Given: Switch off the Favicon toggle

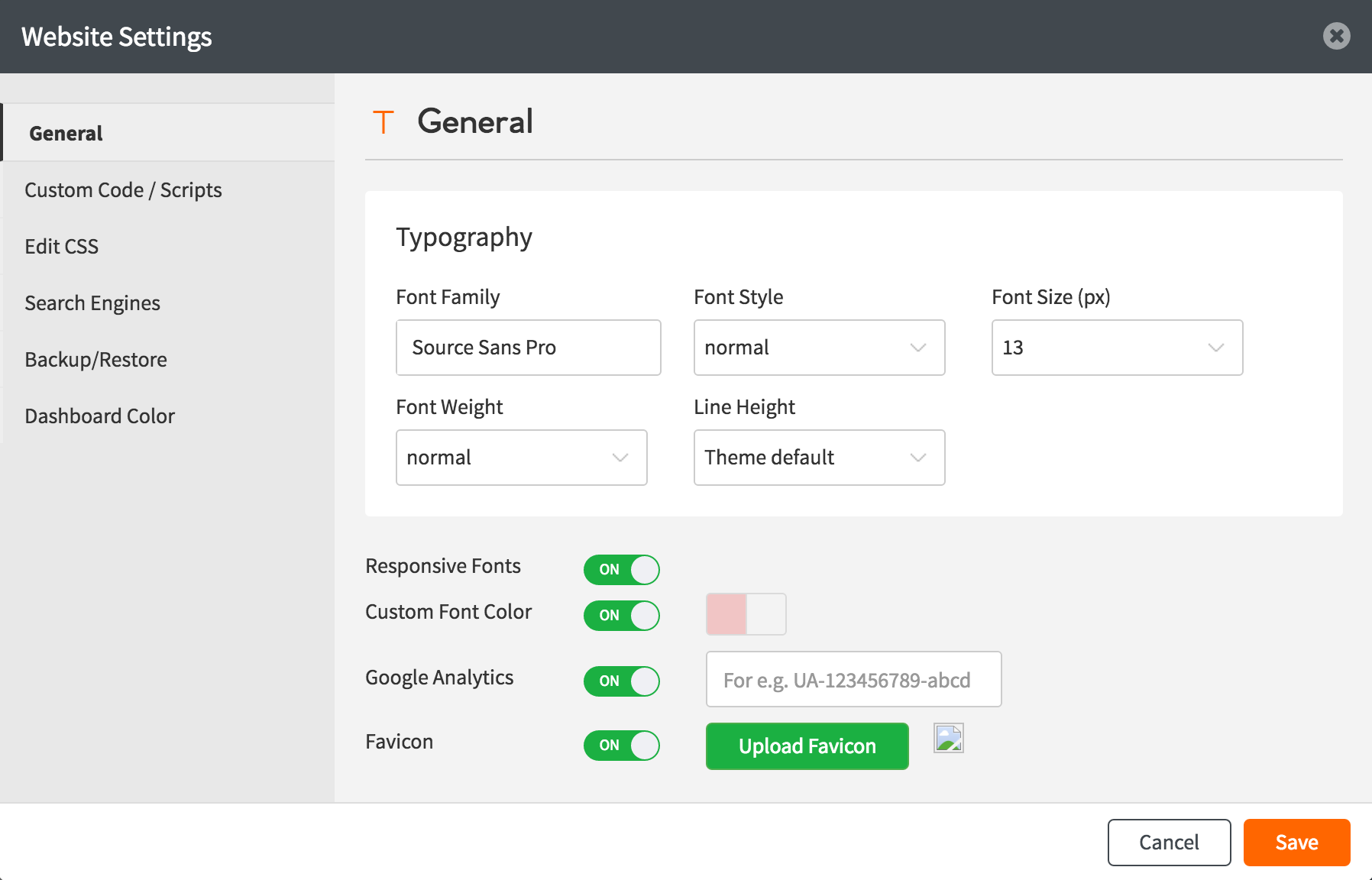Looking at the screenshot, I should [x=621, y=746].
